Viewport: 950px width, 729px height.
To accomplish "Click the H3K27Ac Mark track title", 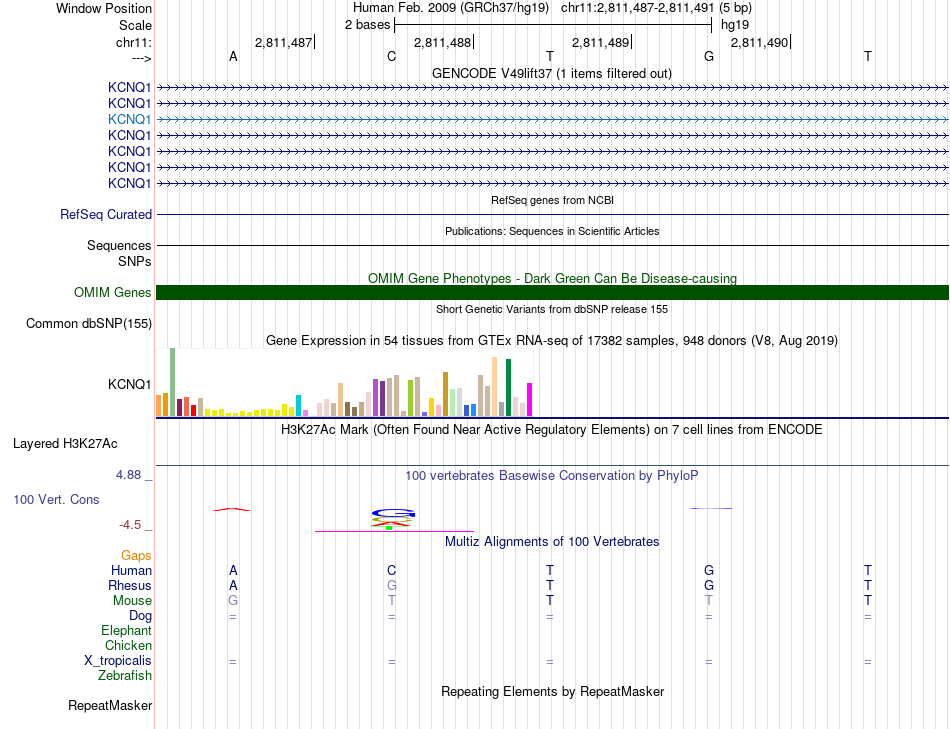I will [x=552, y=430].
